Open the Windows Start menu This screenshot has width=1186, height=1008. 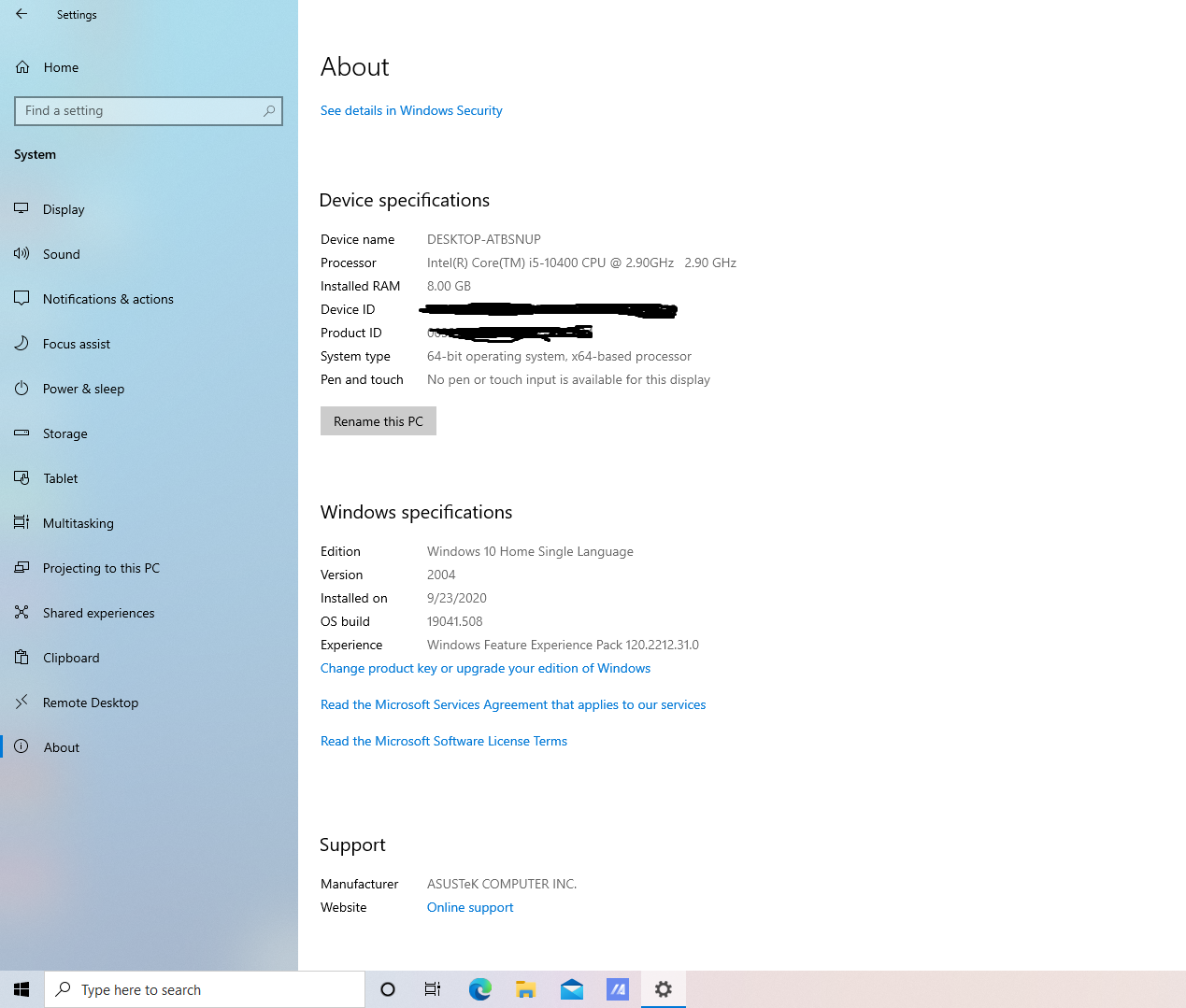pos(21,989)
